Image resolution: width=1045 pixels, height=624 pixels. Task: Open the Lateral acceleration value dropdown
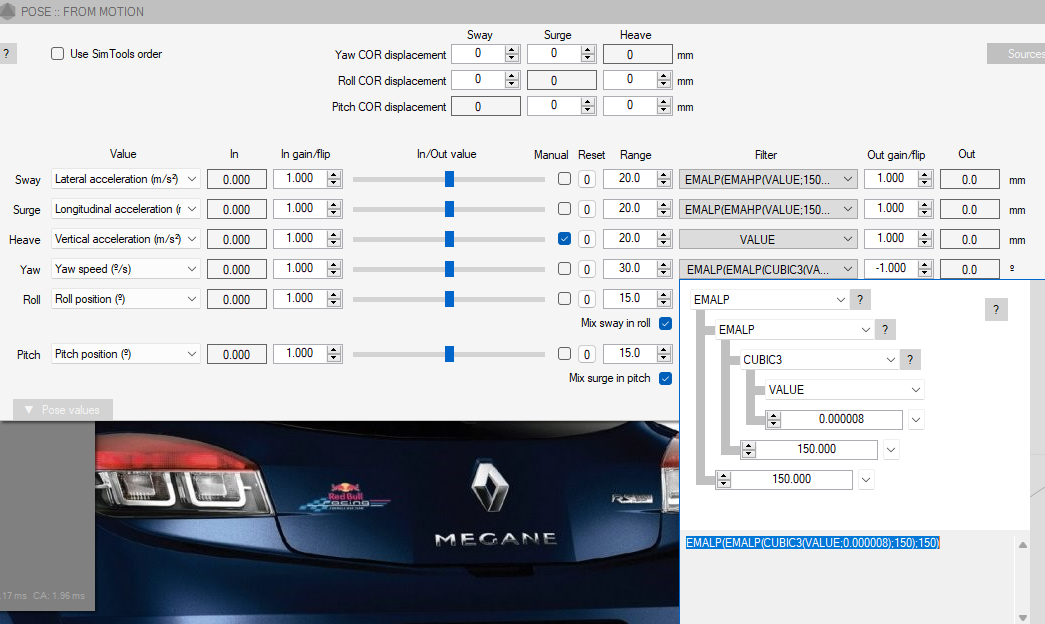[125, 179]
